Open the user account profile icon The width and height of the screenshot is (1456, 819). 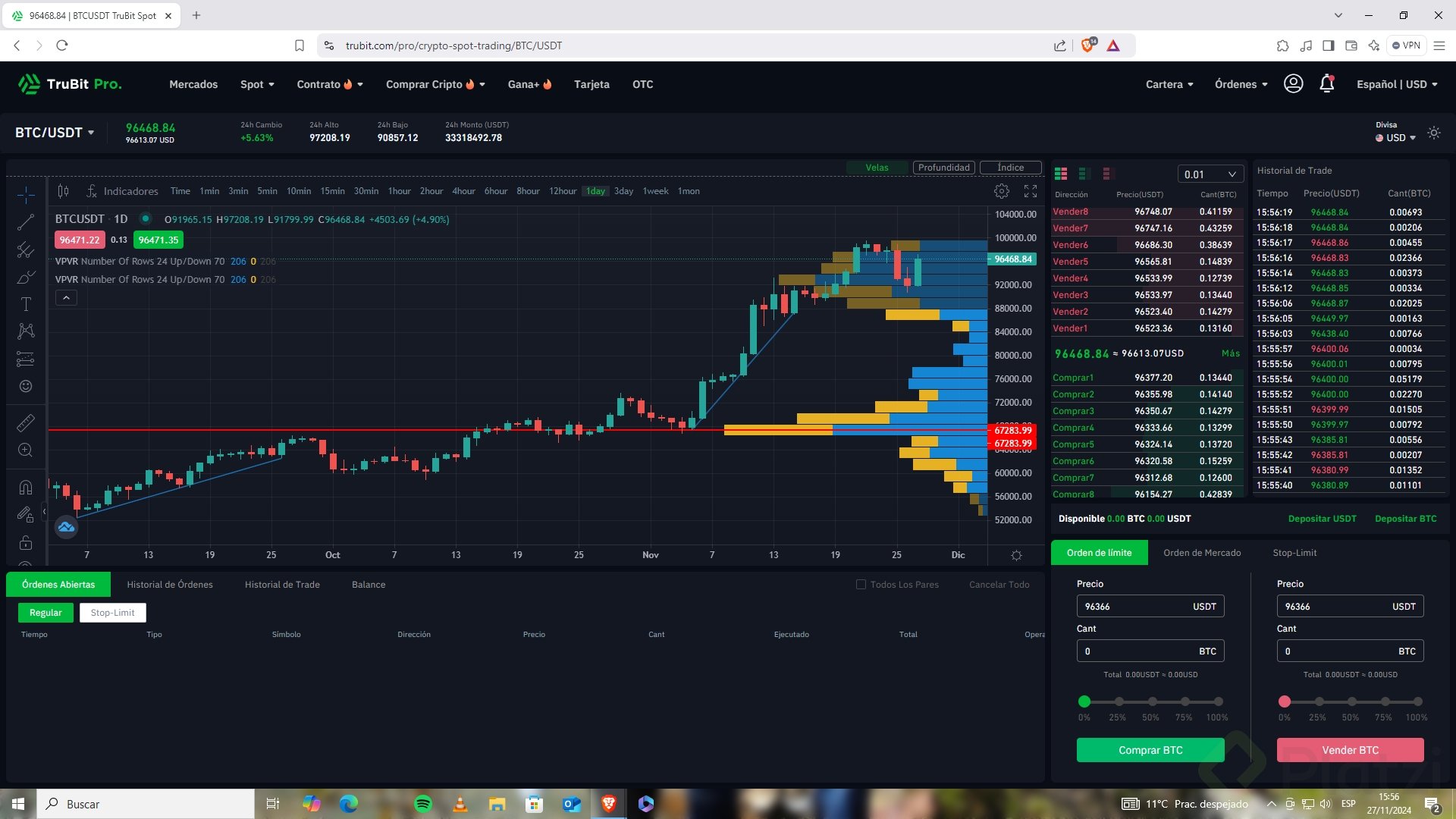[1293, 83]
